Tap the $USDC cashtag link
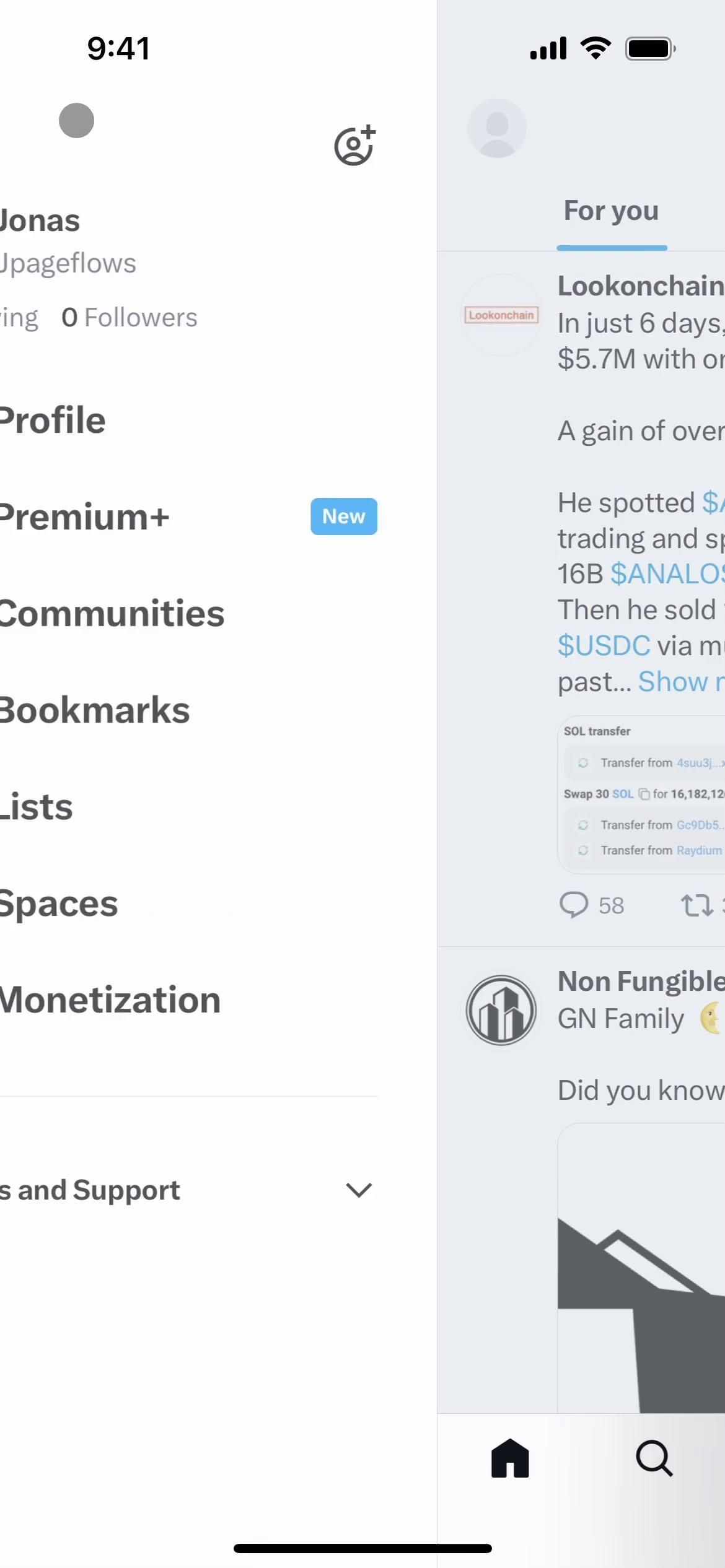 pyautogui.click(x=604, y=646)
